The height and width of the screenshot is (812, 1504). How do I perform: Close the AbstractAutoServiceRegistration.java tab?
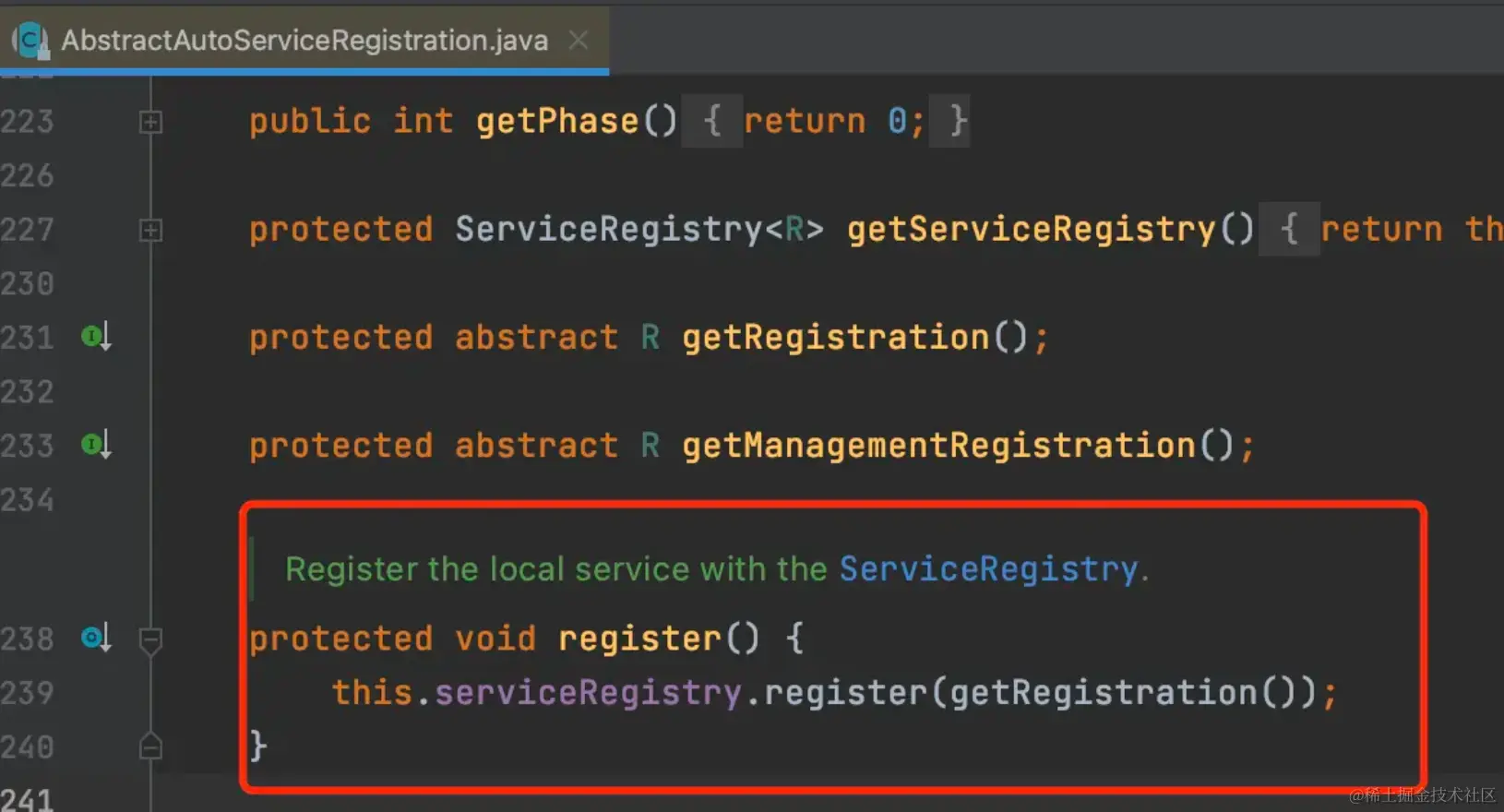(x=579, y=40)
